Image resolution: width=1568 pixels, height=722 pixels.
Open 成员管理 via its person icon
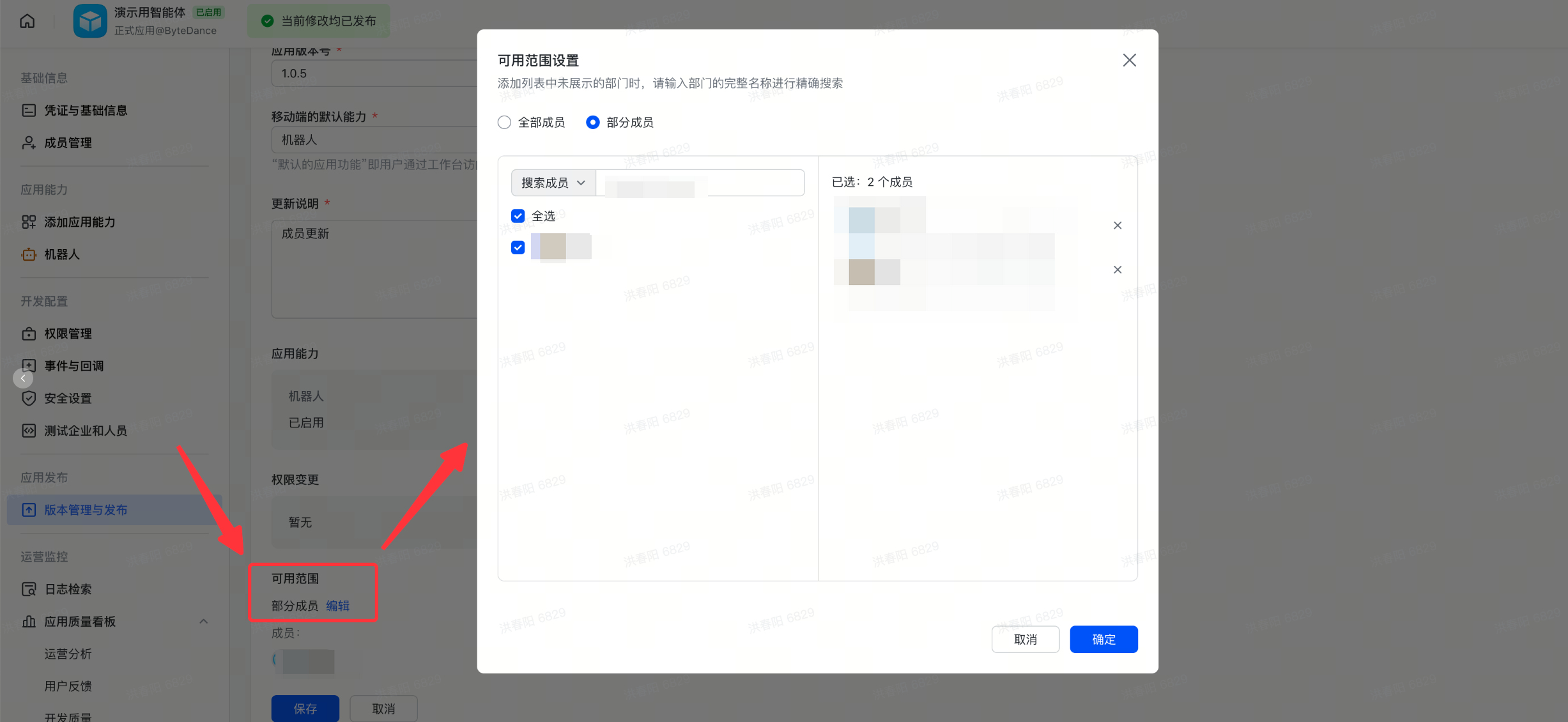click(x=29, y=142)
